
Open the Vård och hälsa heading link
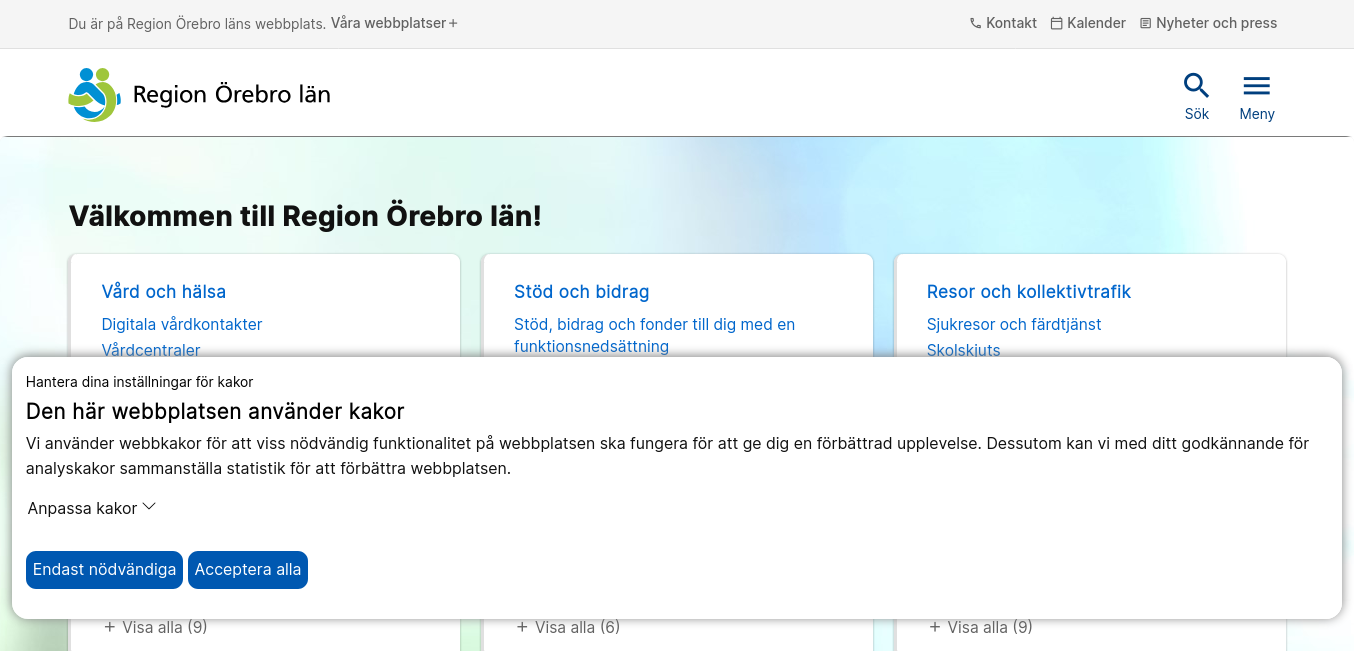coord(164,292)
